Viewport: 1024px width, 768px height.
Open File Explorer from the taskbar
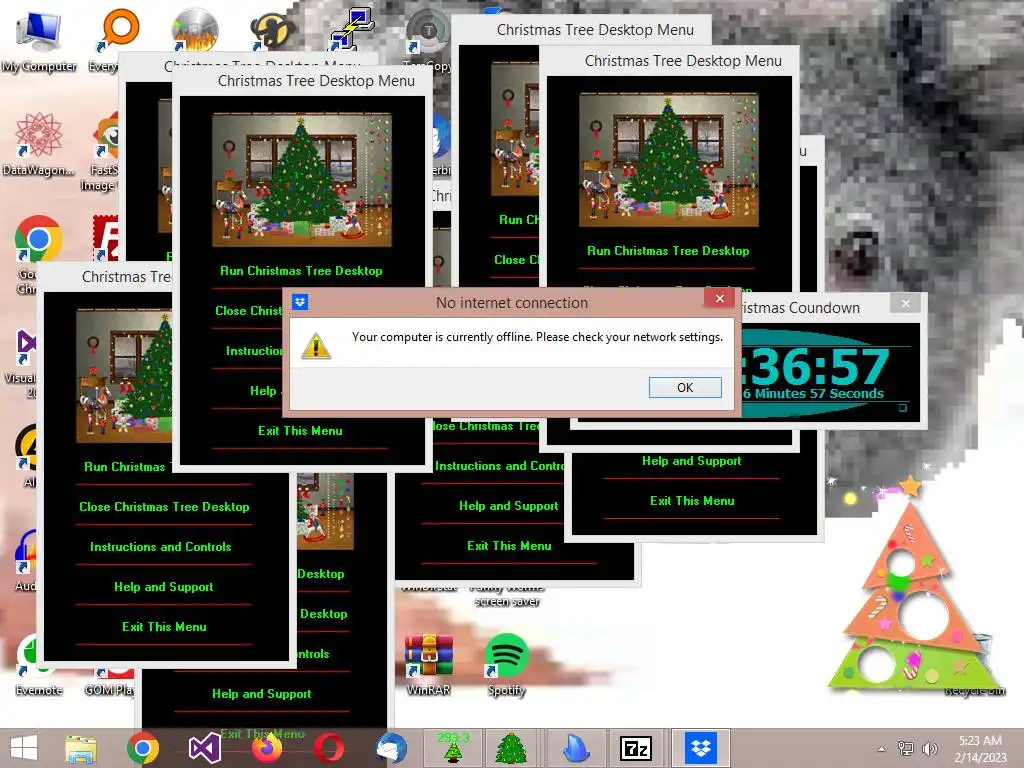81,748
